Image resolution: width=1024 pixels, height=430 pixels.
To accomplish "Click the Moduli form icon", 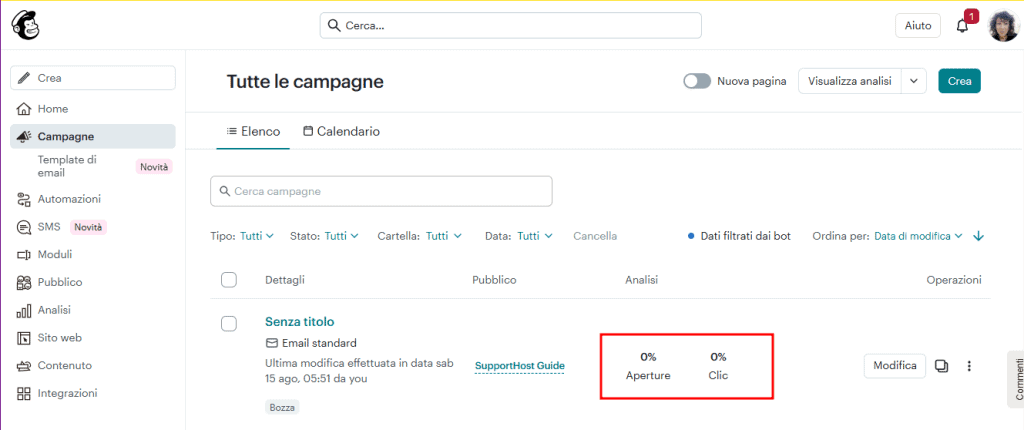I will [x=24, y=255].
